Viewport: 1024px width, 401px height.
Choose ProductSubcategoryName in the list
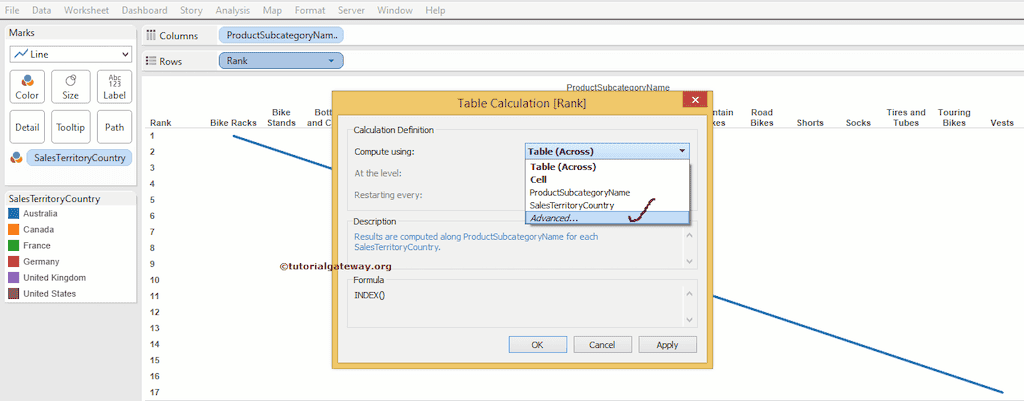click(x=607, y=193)
